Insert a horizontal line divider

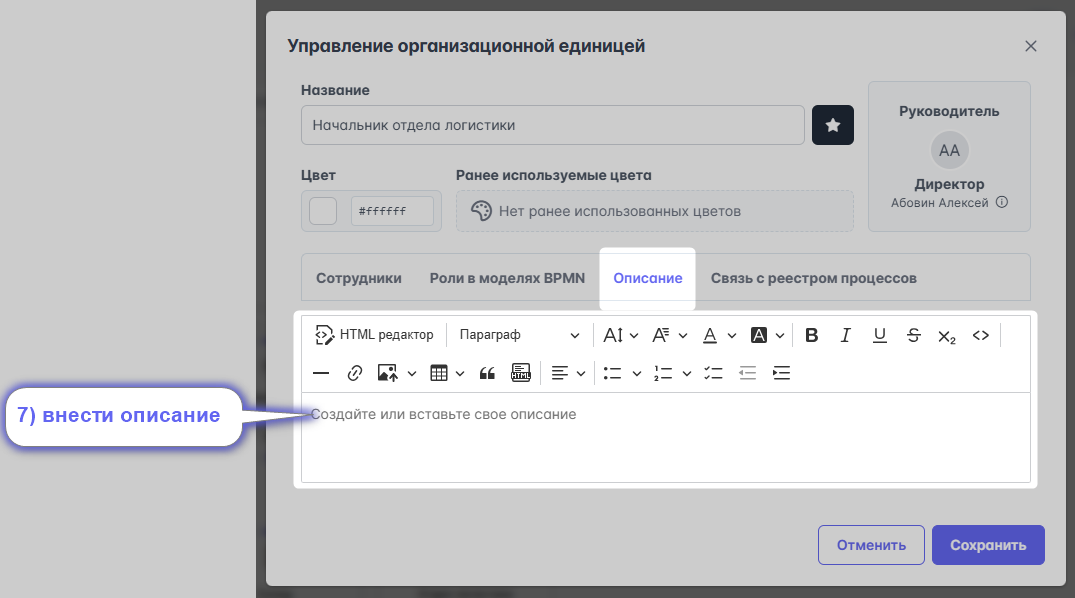pos(321,373)
